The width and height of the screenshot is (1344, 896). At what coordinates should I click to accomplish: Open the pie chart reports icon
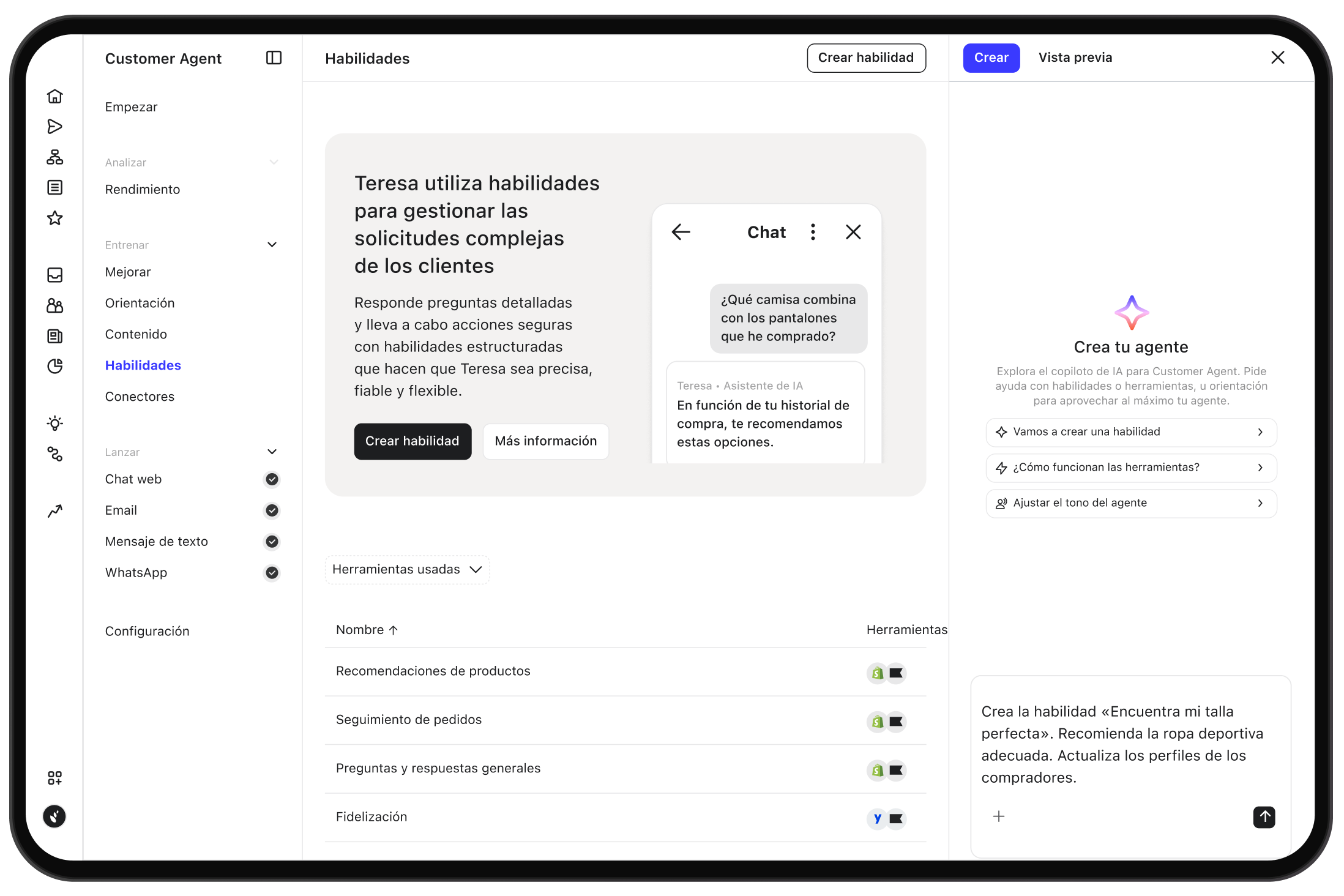[x=55, y=366]
